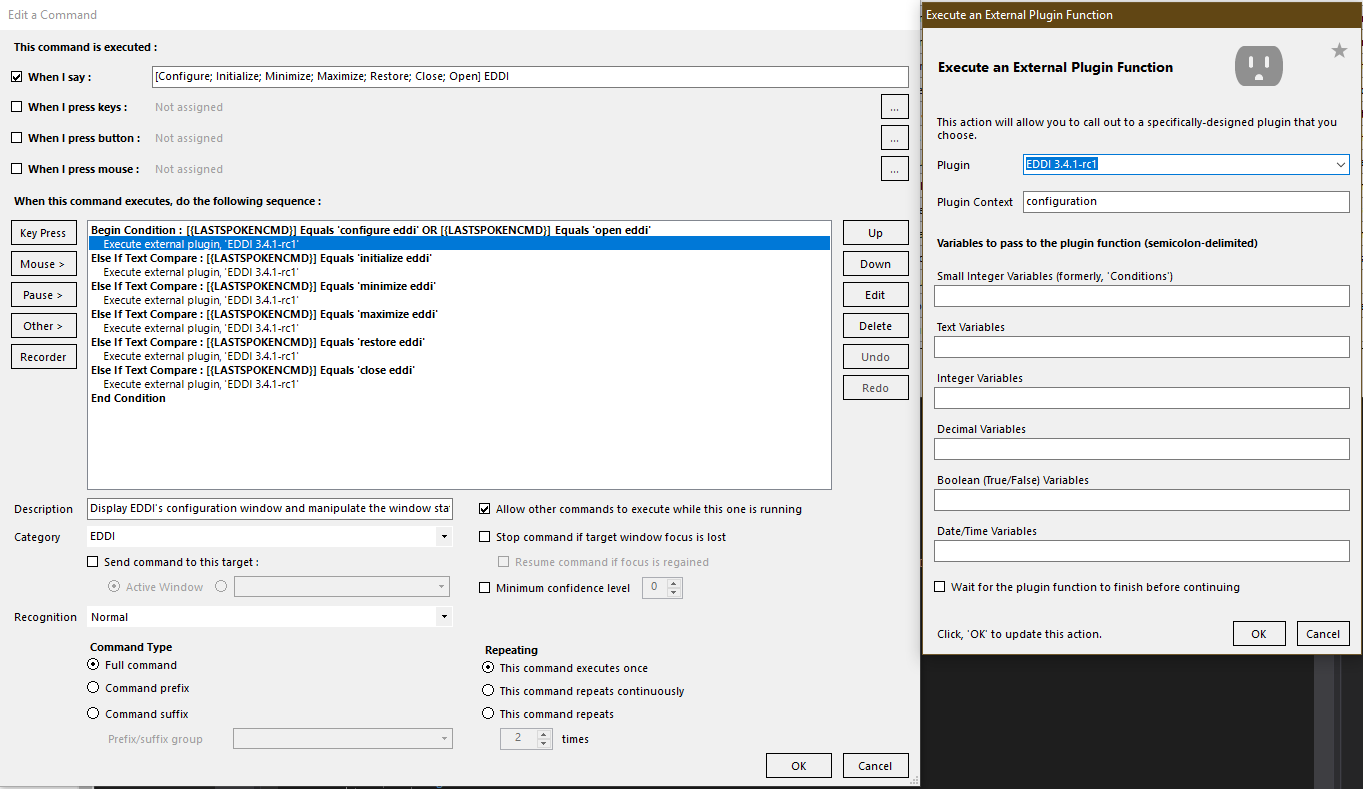Click the star favorite icon in plugin dialog
This screenshot has width=1363, height=789.
tap(1339, 48)
